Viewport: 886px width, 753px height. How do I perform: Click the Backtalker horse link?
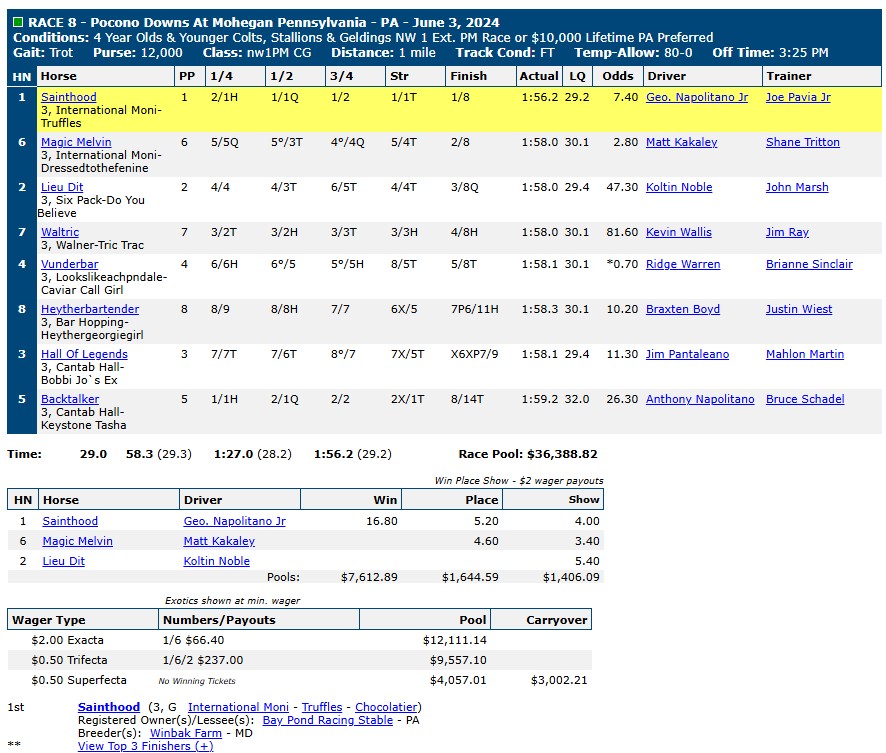(70, 399)
